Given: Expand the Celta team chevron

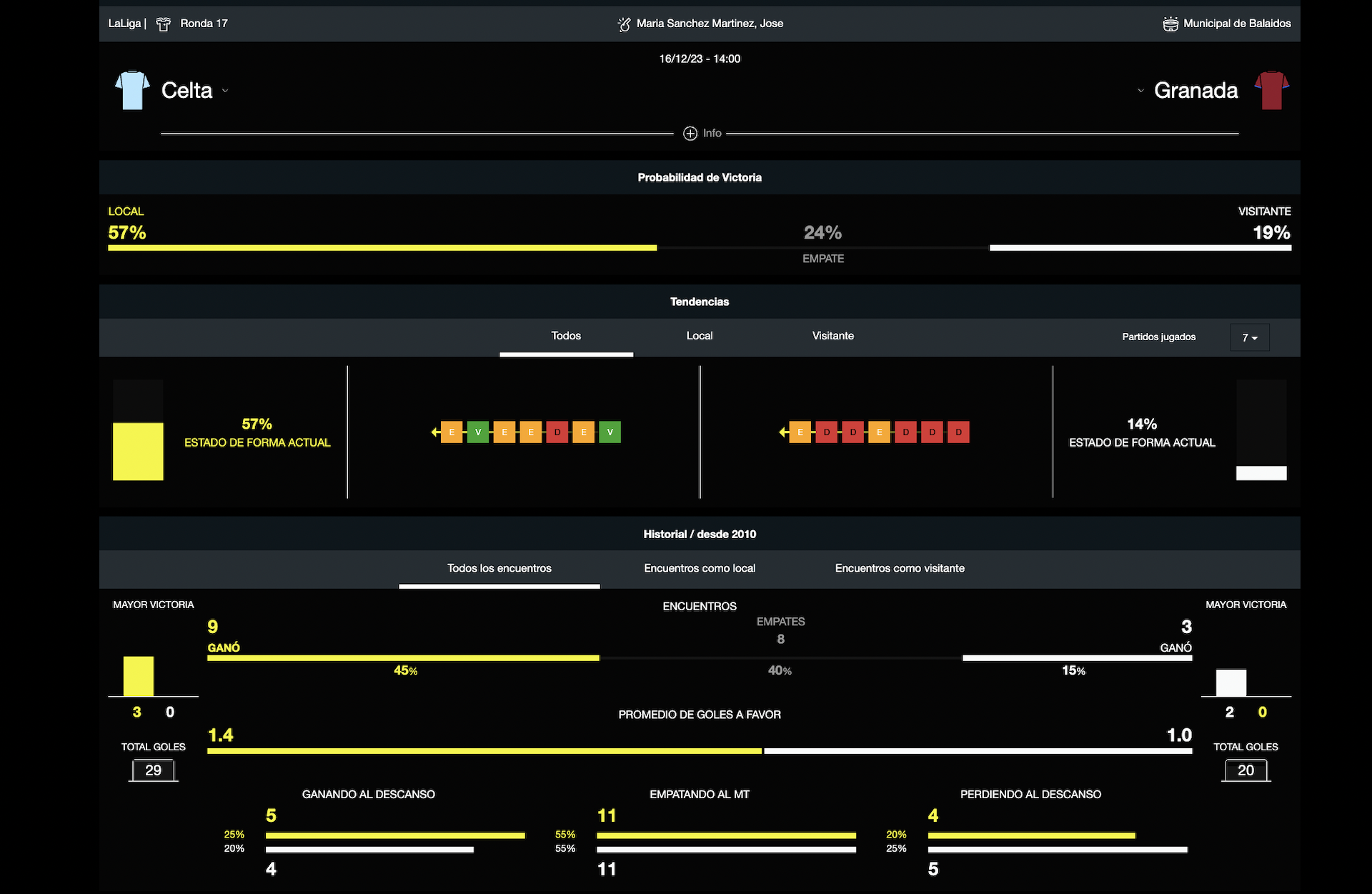Looking at the screenshot, I should (225, 91).
